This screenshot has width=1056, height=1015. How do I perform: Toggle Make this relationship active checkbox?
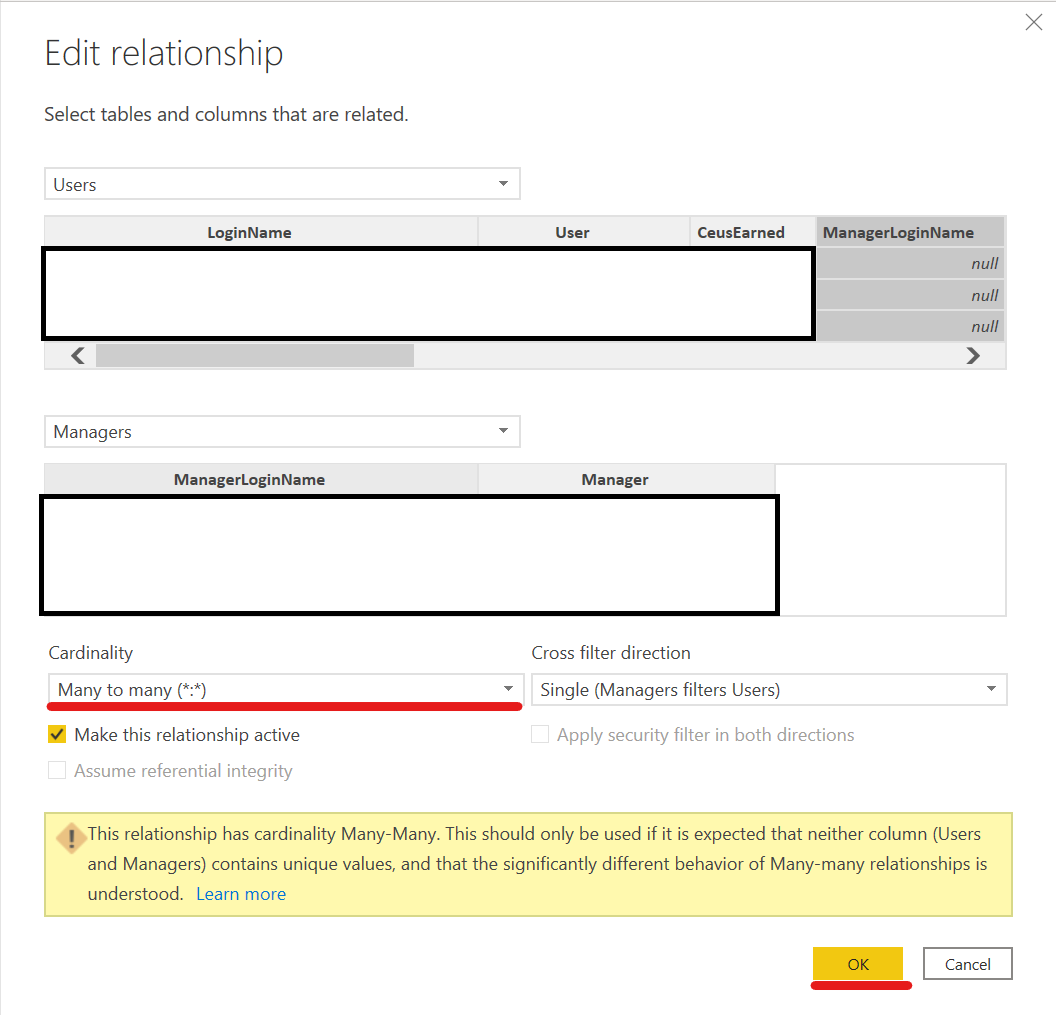[58, 735]
